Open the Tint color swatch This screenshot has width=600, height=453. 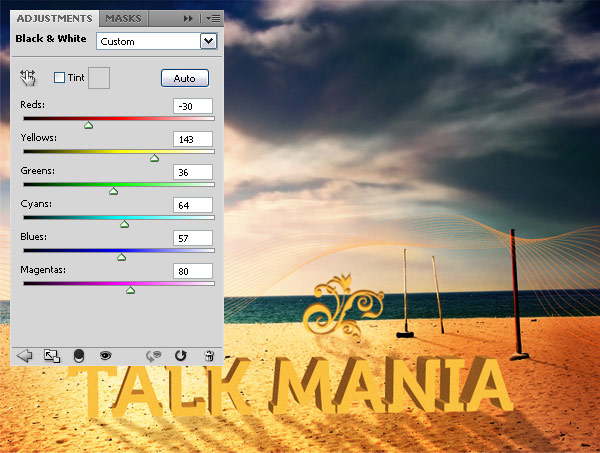99,78
